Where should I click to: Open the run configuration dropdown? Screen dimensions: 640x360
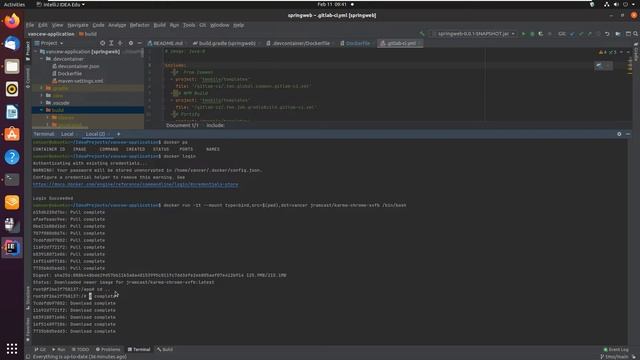click(x=475, y=34)
